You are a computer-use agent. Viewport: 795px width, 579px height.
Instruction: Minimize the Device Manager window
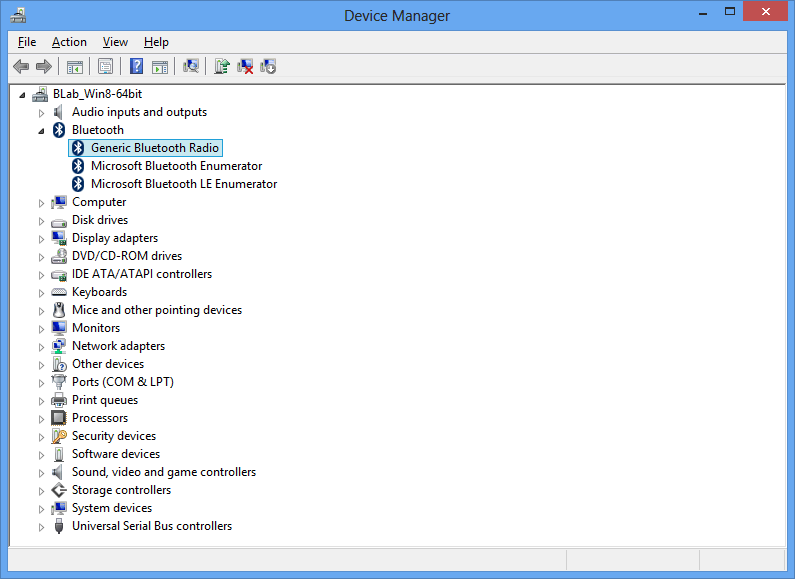click(x=703, y=12)
